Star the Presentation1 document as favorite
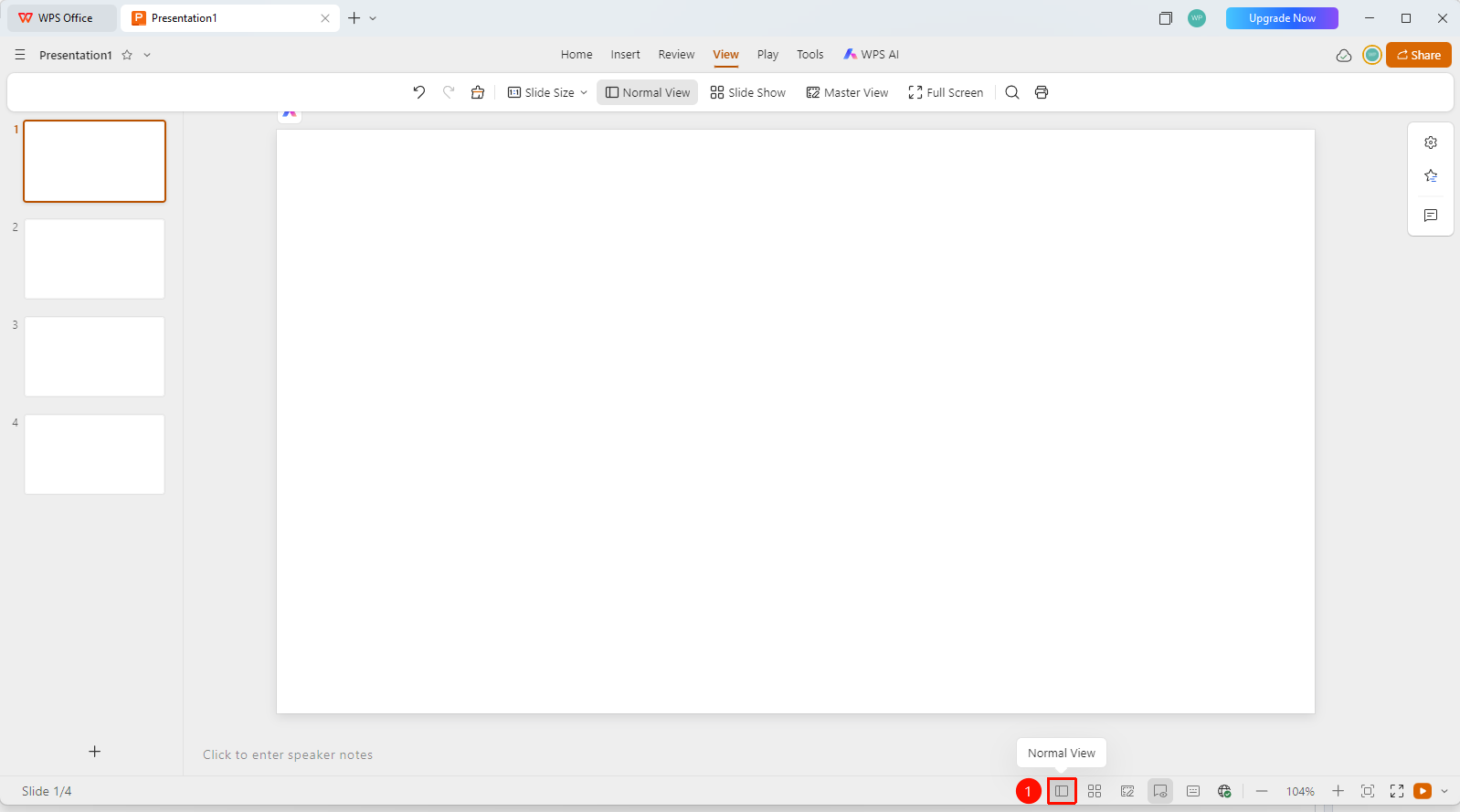The image size is (1460, 812). 127,55
